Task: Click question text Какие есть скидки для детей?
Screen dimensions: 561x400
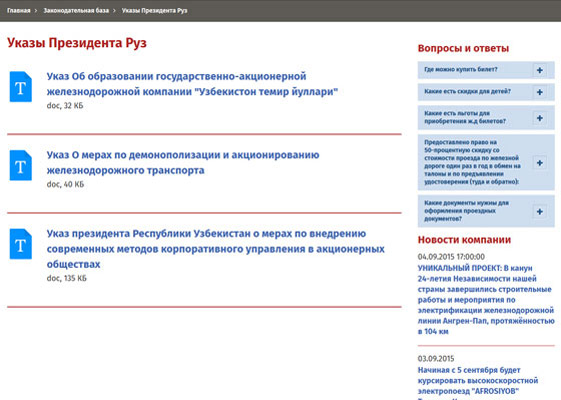Action: pyautogui.click(x=467, y=92)
